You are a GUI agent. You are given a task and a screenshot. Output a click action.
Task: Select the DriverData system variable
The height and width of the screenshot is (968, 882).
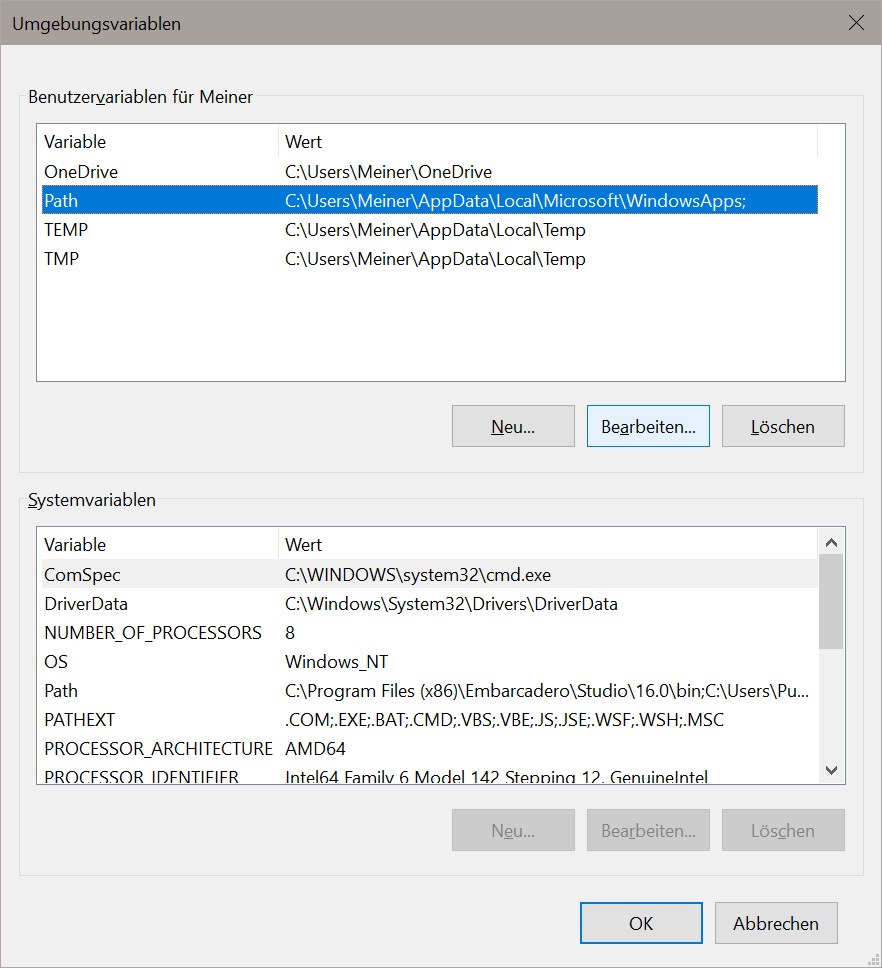86,604
